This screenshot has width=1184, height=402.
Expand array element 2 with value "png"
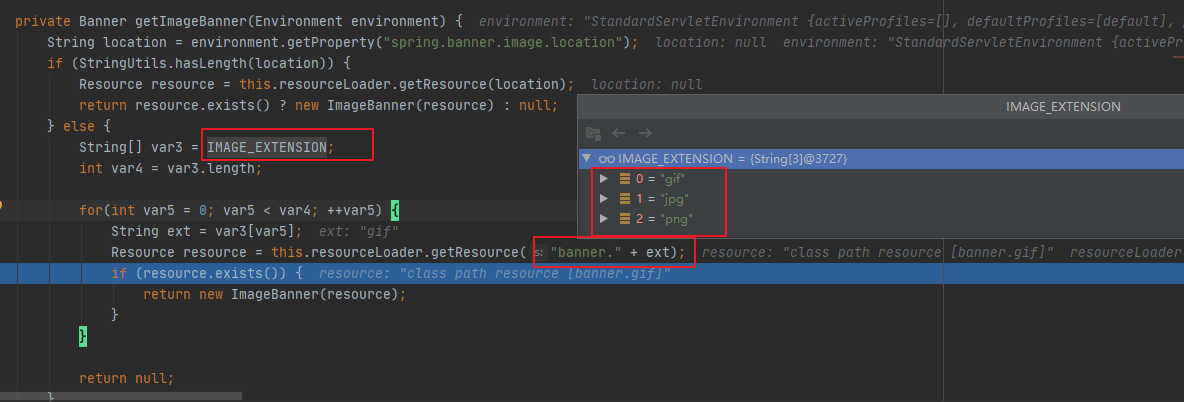click(x=603, y=219)
